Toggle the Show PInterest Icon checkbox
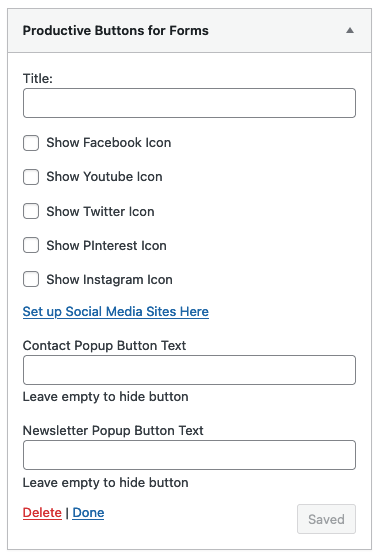This screenshot has height=557, width=379. (x=31, y=245)
